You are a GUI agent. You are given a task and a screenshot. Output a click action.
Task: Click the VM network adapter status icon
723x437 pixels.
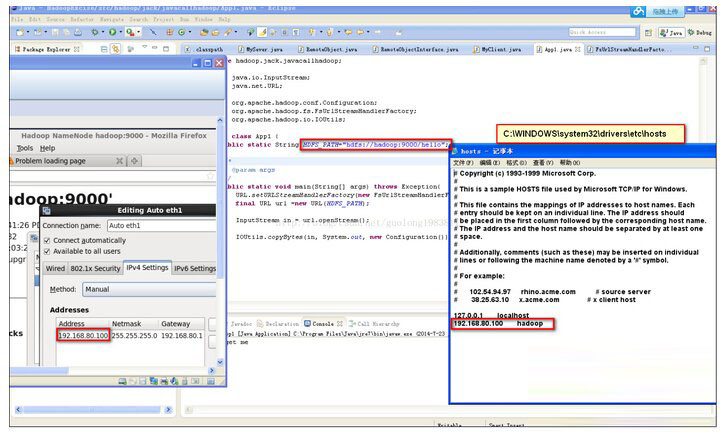click(x=153, y=381)
